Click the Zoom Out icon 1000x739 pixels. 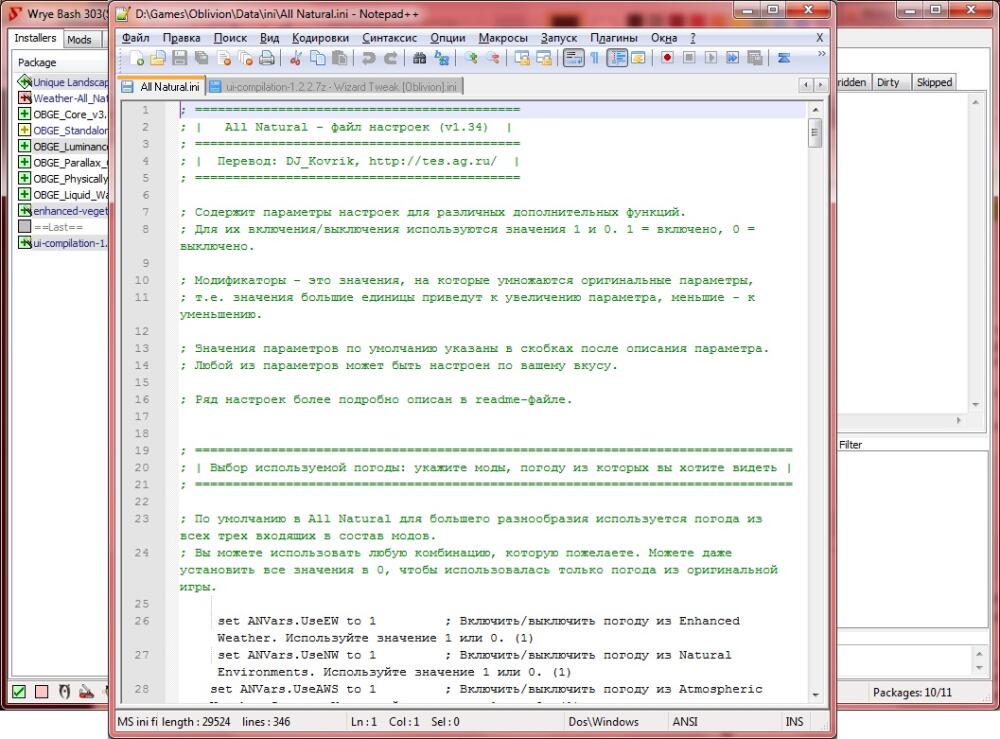[x=493, y=59]
